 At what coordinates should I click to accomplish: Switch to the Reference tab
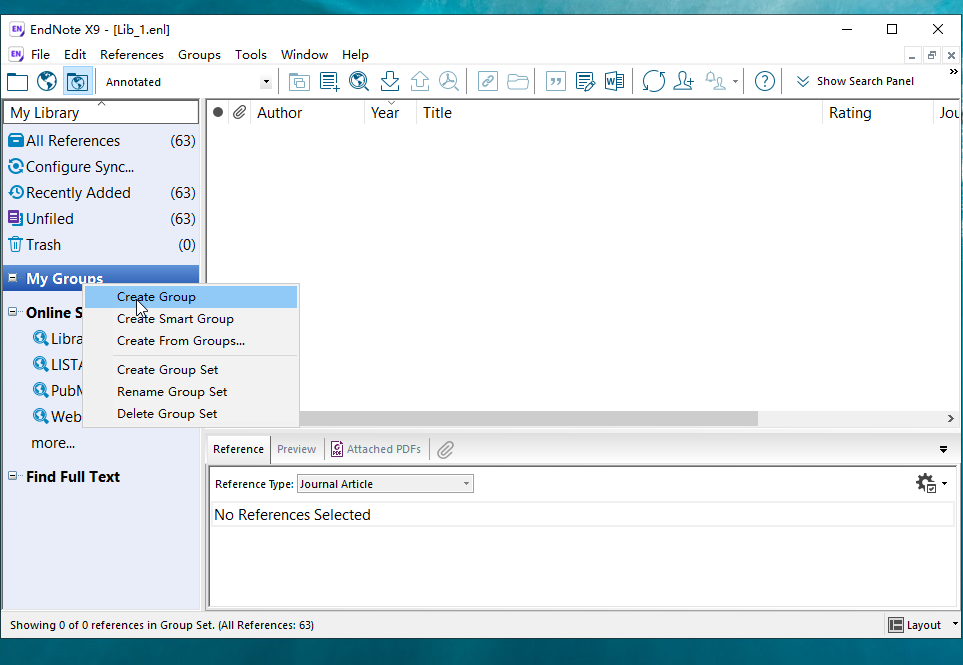[x=238, y=449]
